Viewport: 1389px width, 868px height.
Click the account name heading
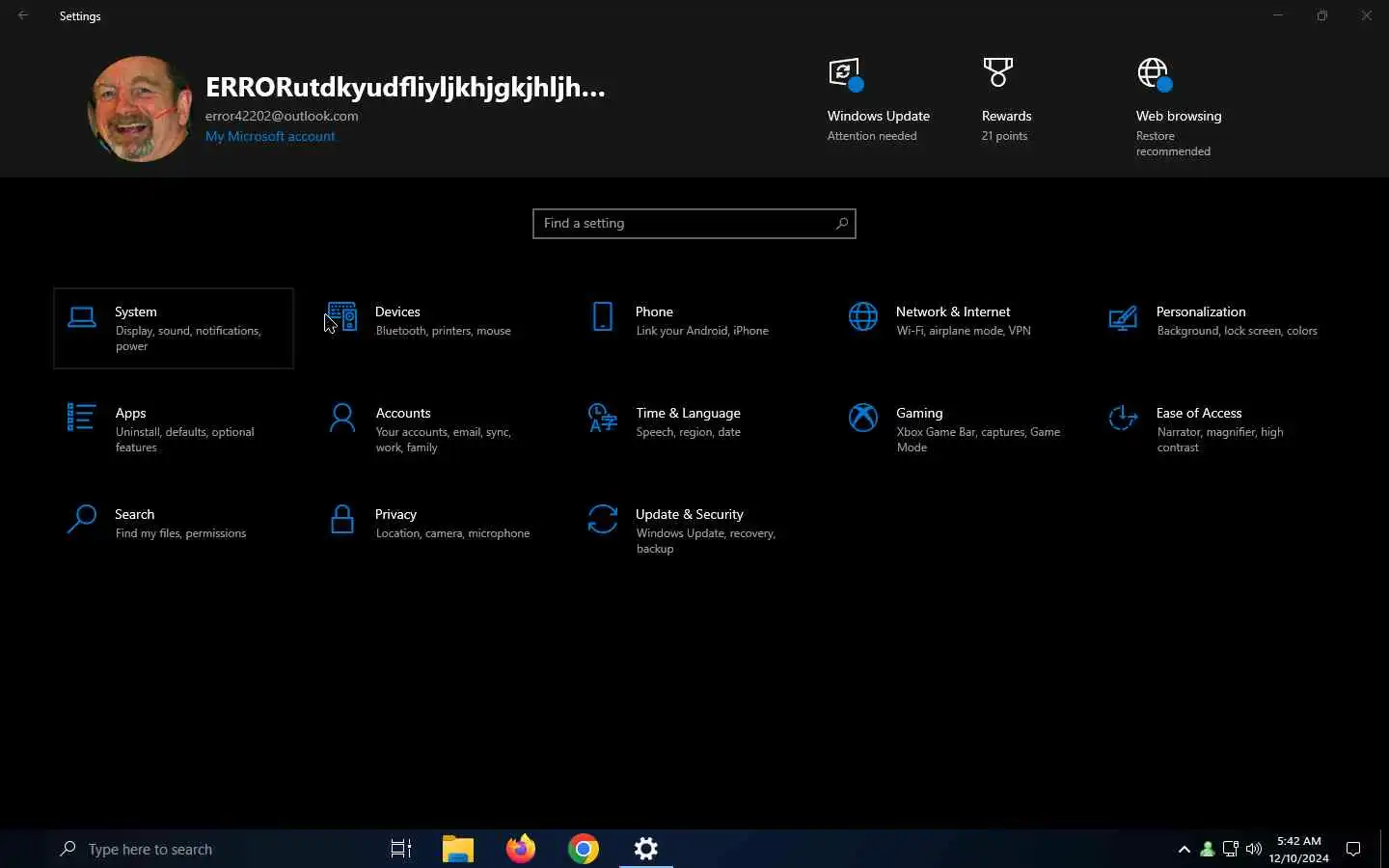tap(405, 87)
